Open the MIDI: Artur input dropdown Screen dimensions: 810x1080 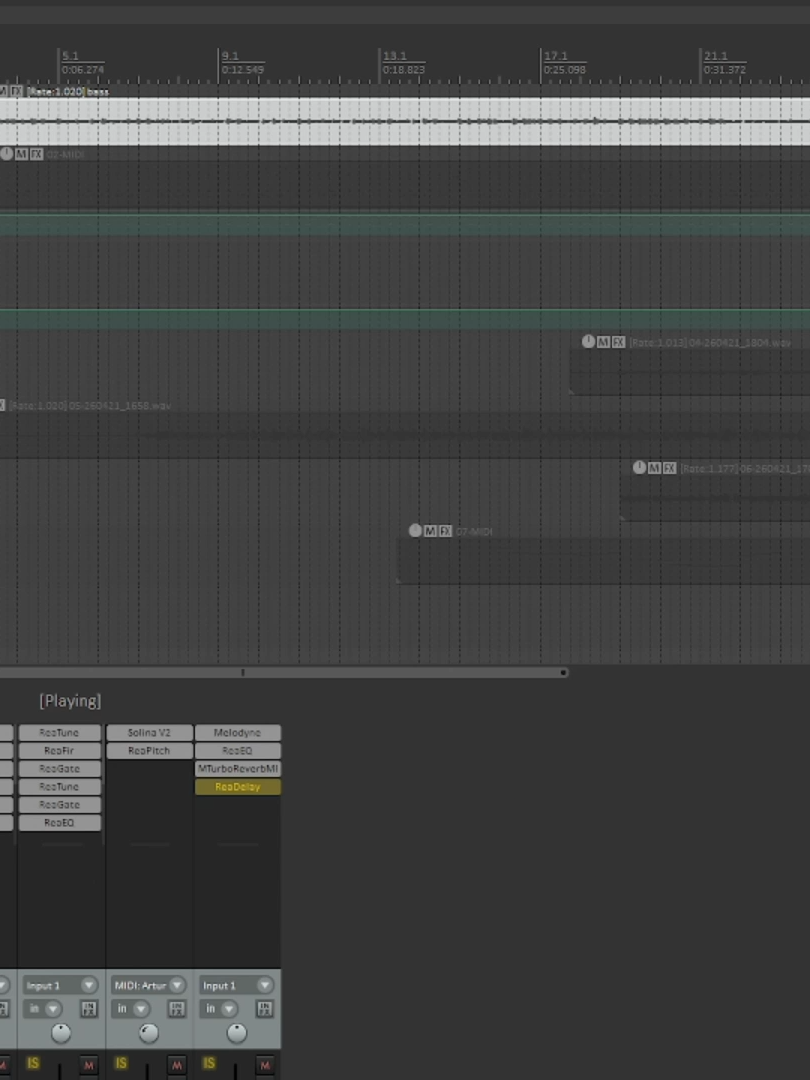pos(149,986)
